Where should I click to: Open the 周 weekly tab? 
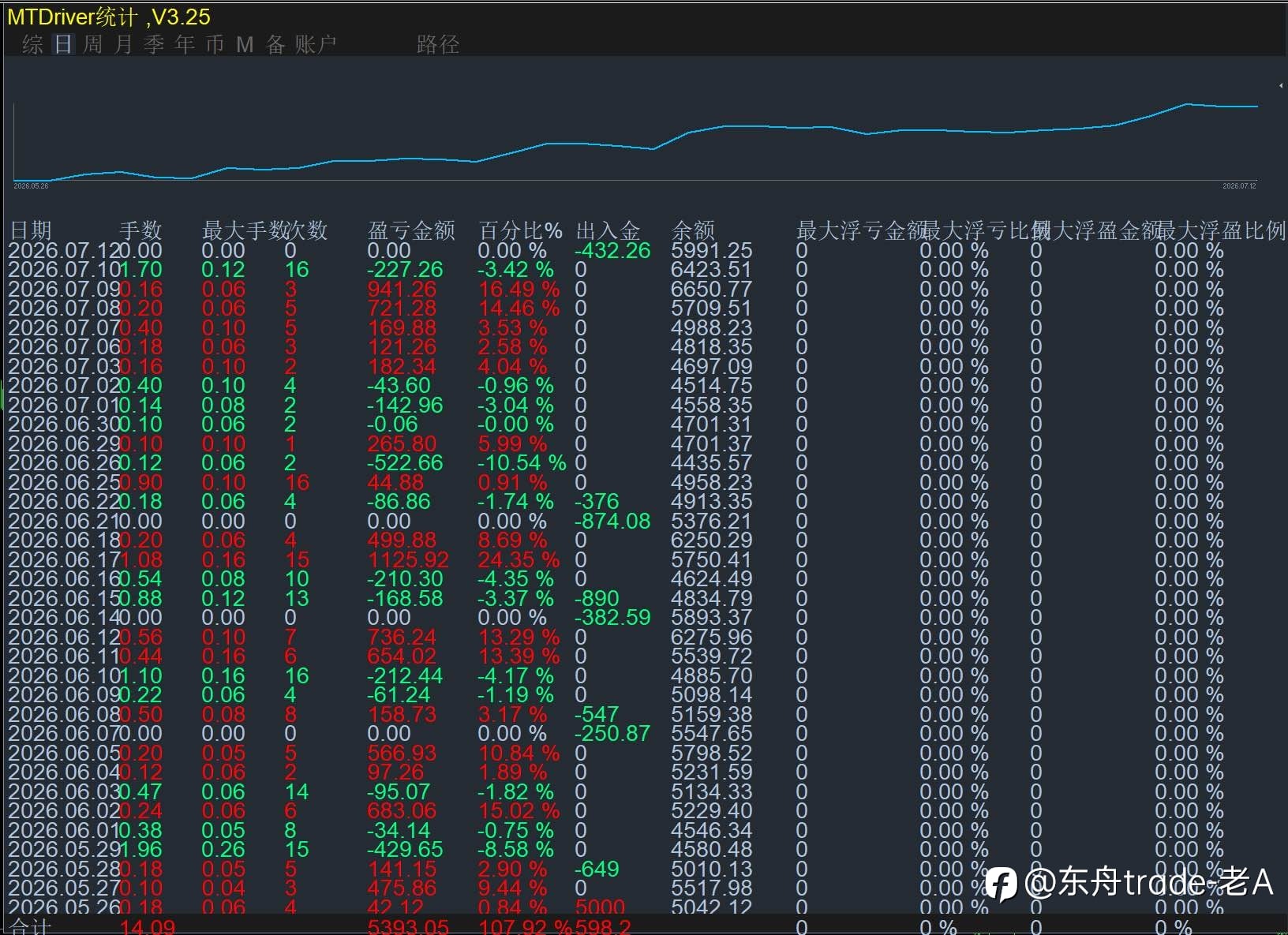tap(93, 44)
